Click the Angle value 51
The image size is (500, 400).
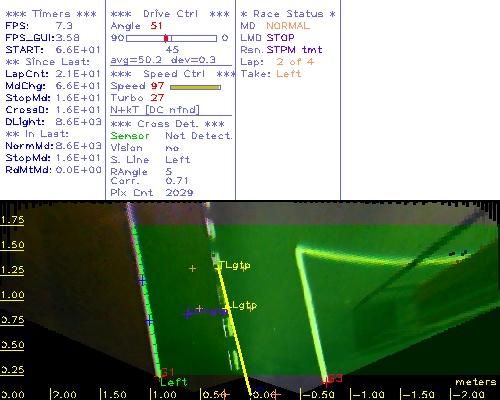tap(156, 26)
